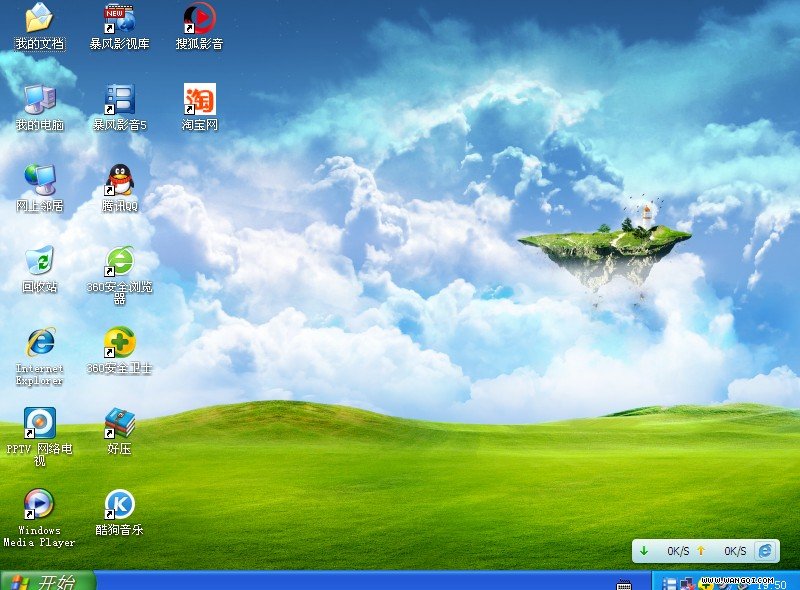Launch 好压 archive tool icon
The height and width of the screenshot is (590, 800).
pyautogui.click(x=119, y=423)
